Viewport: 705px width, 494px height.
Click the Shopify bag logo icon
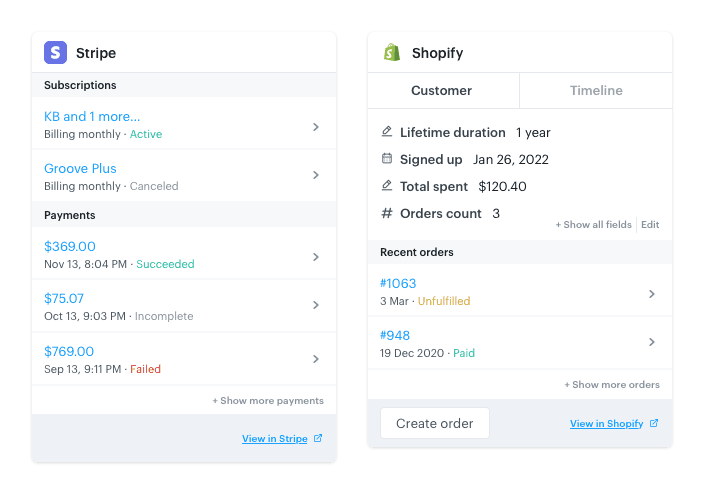[392, 53]
